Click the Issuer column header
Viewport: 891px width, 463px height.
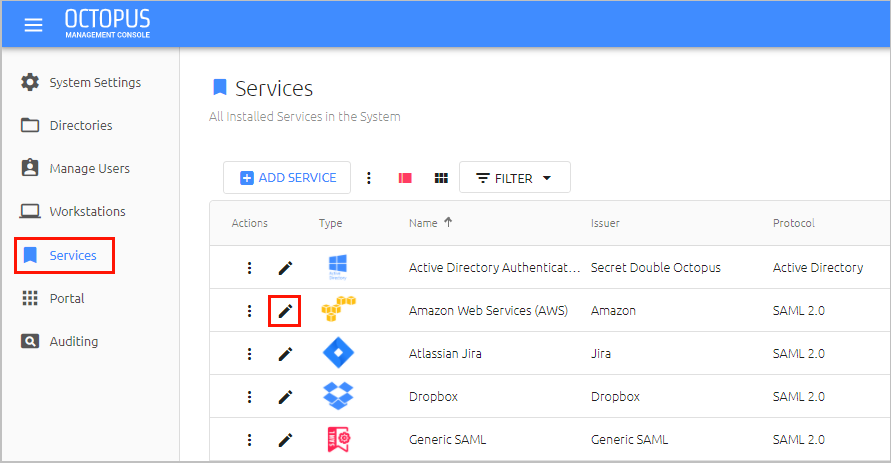(x=605, y=223)
